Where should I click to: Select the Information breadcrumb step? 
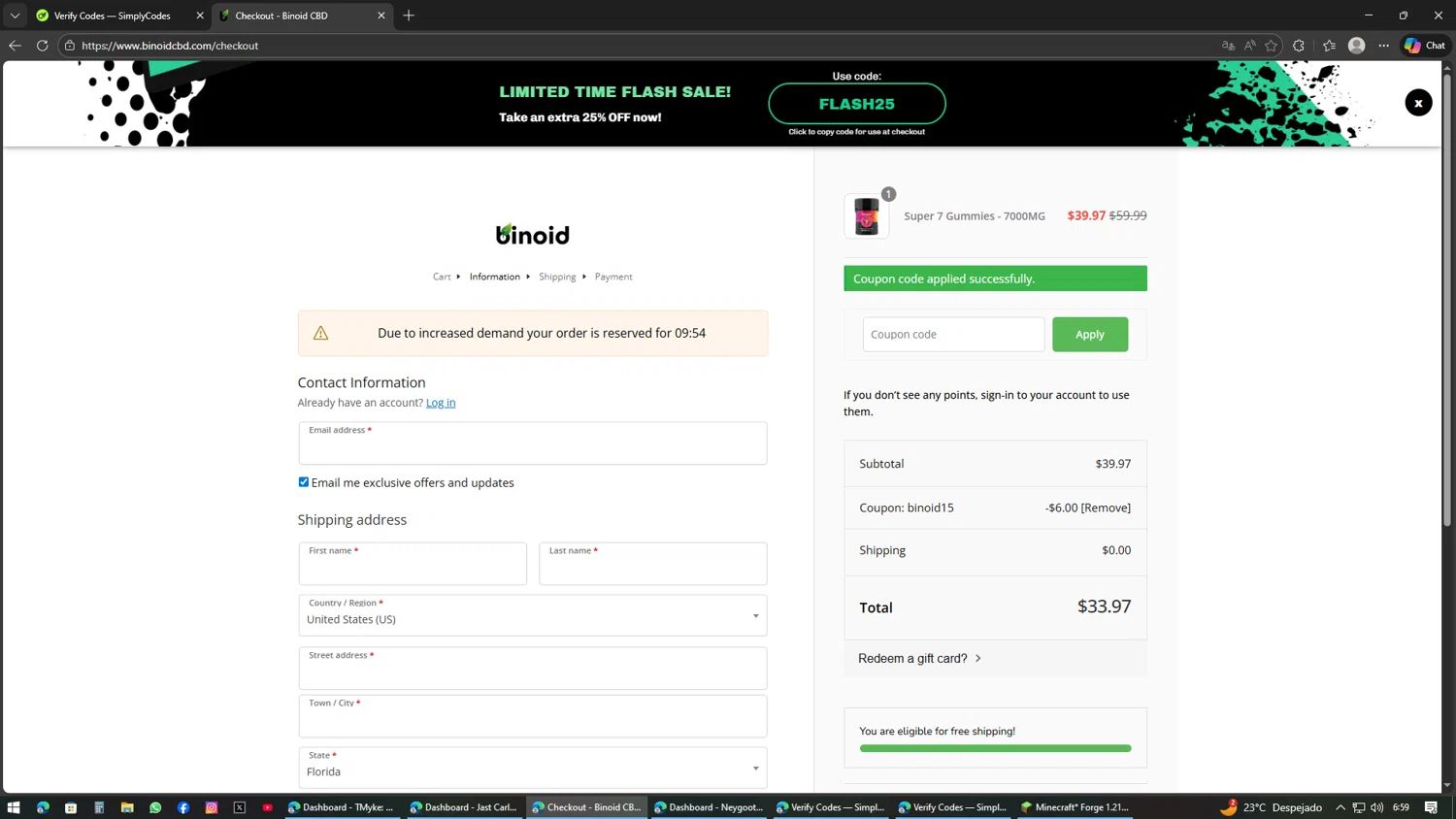(495, 277)
